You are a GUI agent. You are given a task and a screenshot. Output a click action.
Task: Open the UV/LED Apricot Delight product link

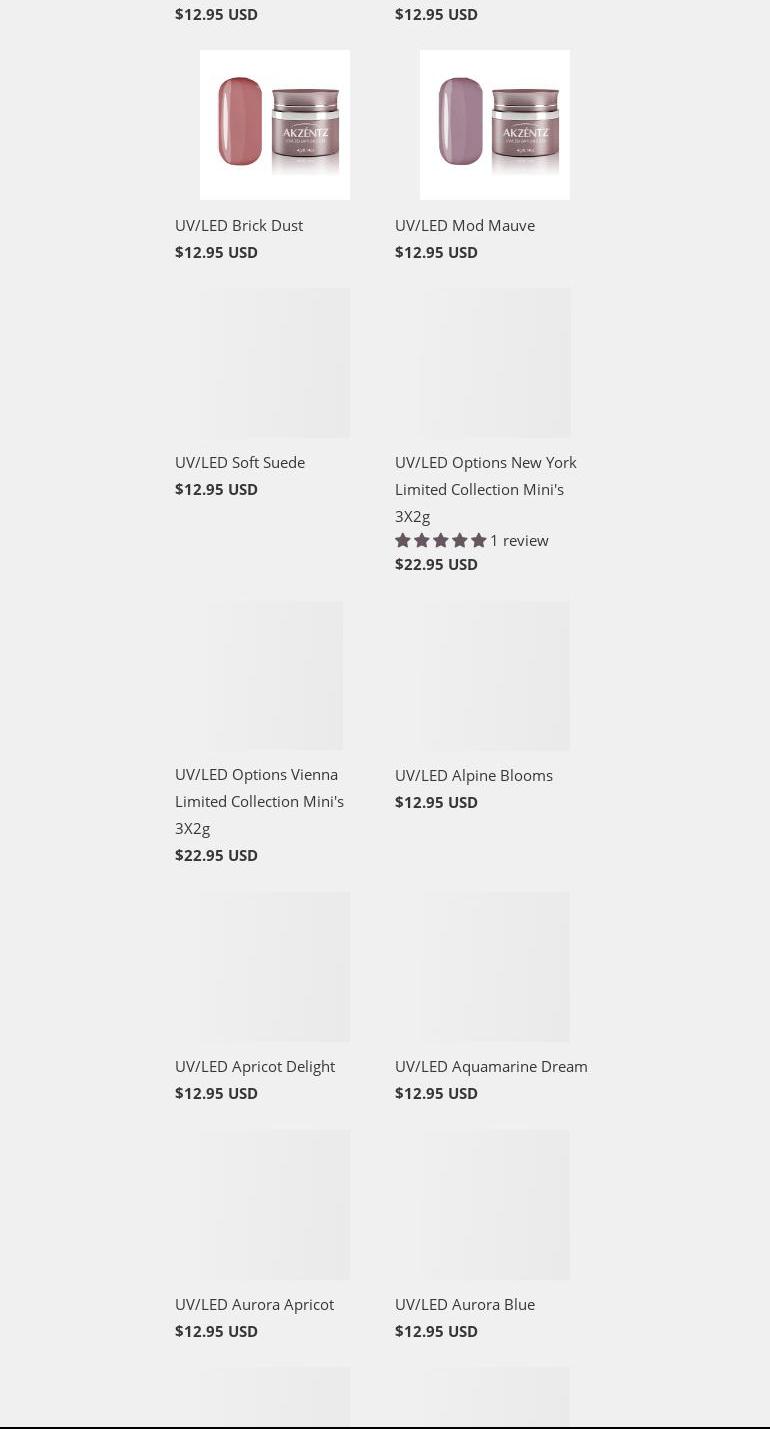click(255, 1066)
